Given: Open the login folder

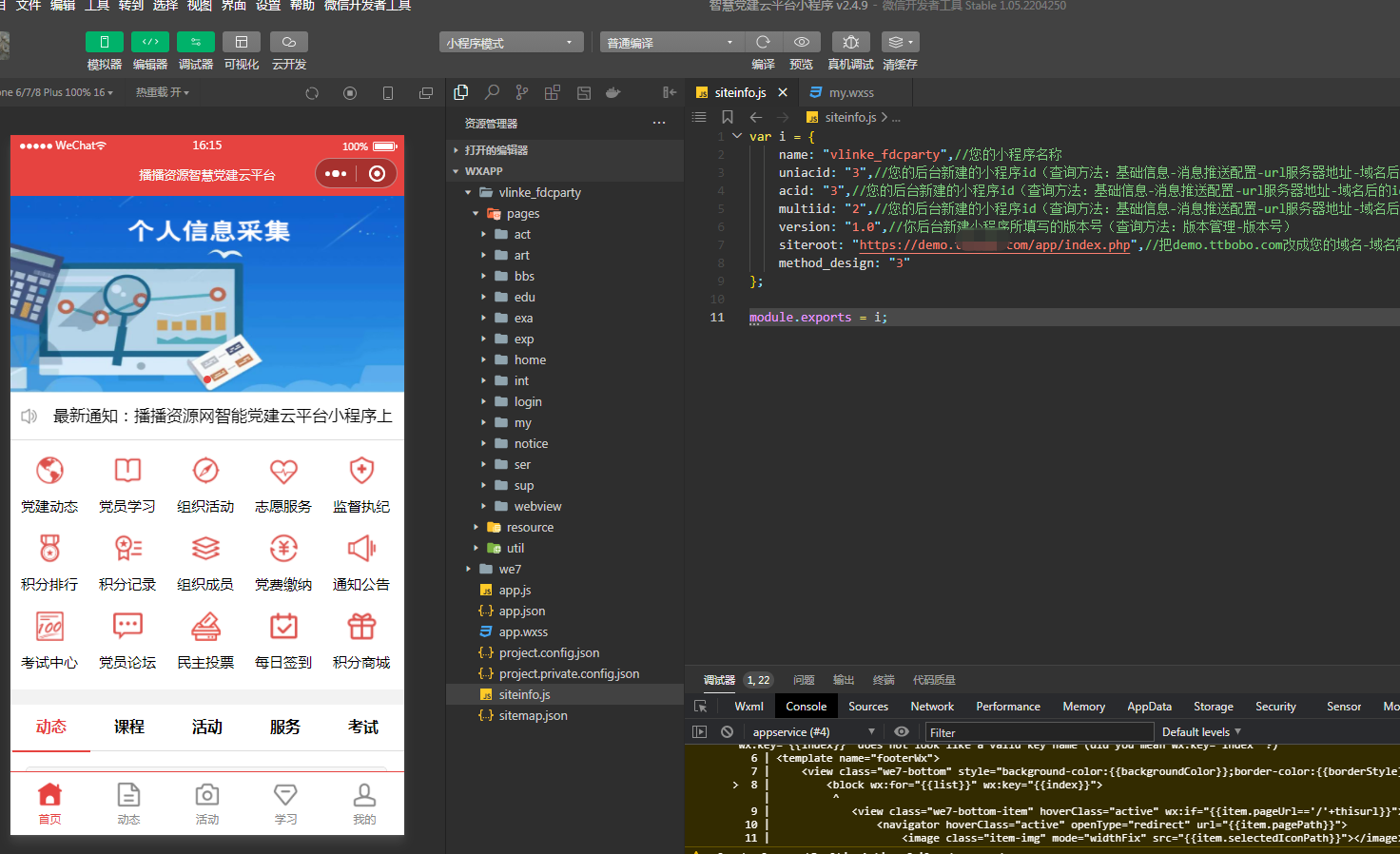Looking at the screenshot, I should click(565, 401).
